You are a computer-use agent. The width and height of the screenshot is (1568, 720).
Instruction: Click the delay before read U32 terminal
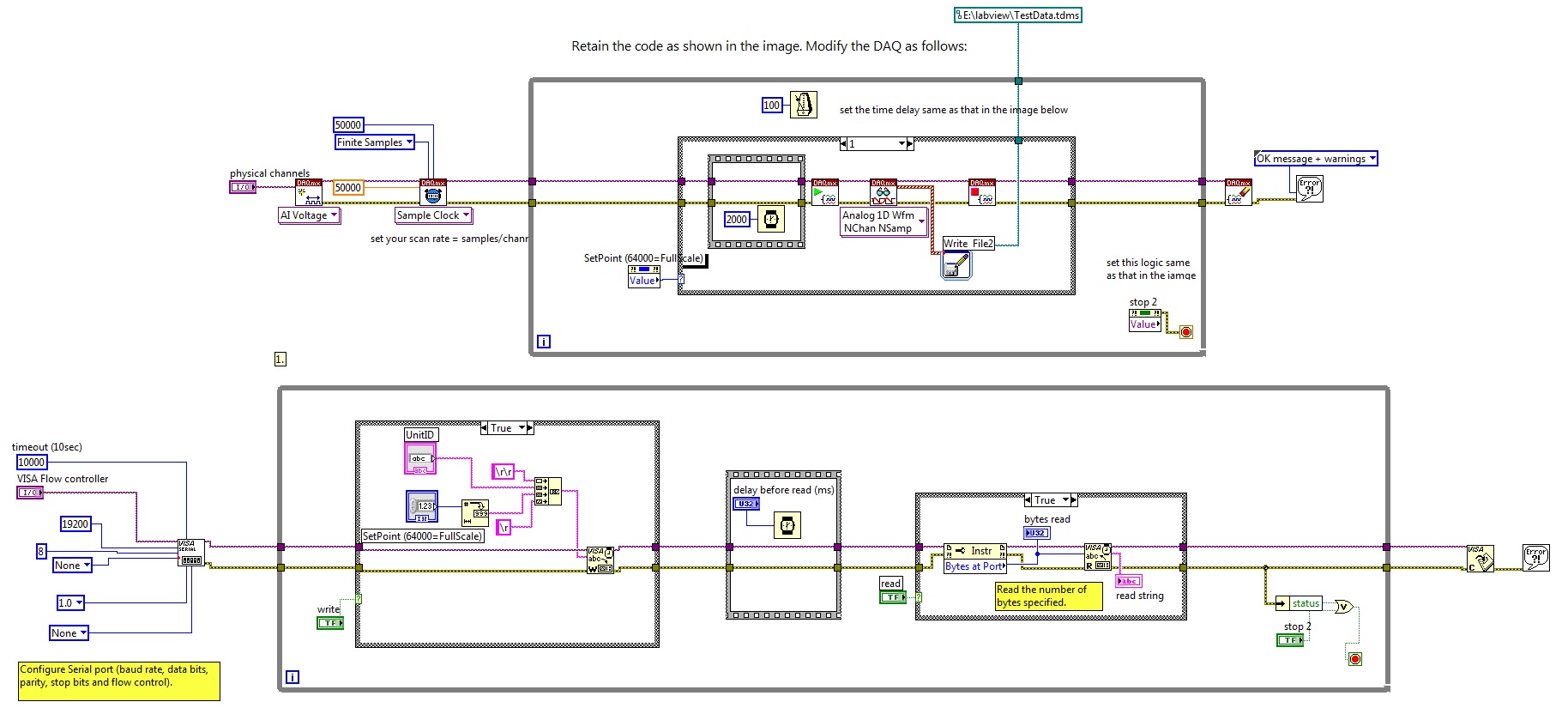[x=746, y=504]
